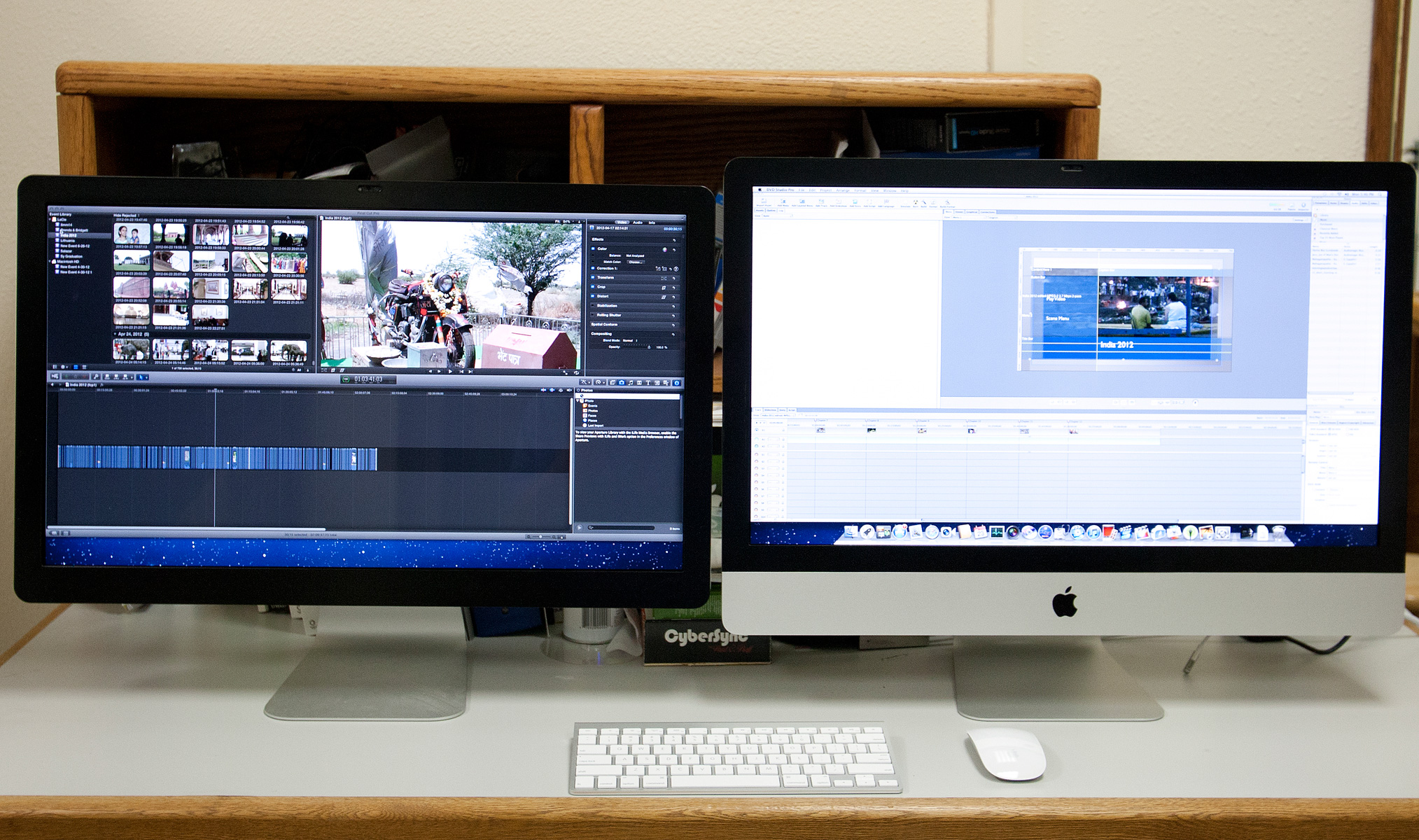1419x840 pixels.
Task: Toggle viewer full-screen playback icon
Action: point(566,372)
